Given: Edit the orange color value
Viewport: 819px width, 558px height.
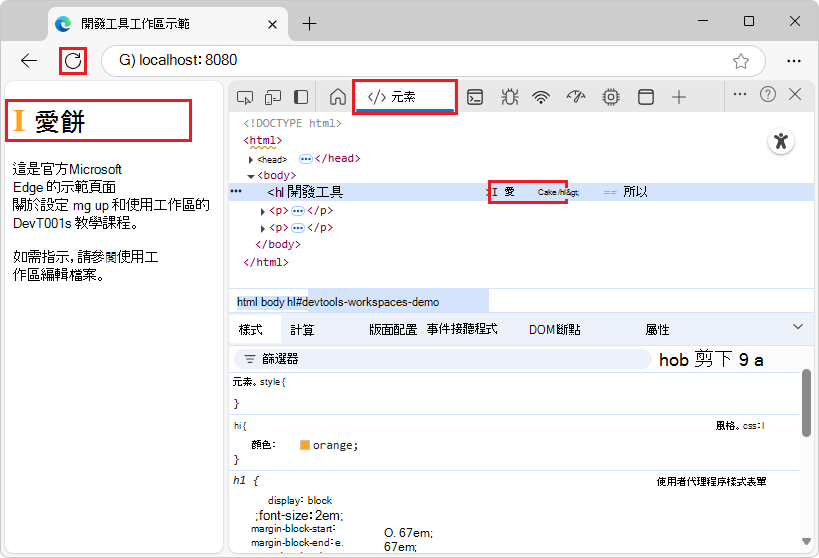Looking at the screenshot, I should pos(334,445).
